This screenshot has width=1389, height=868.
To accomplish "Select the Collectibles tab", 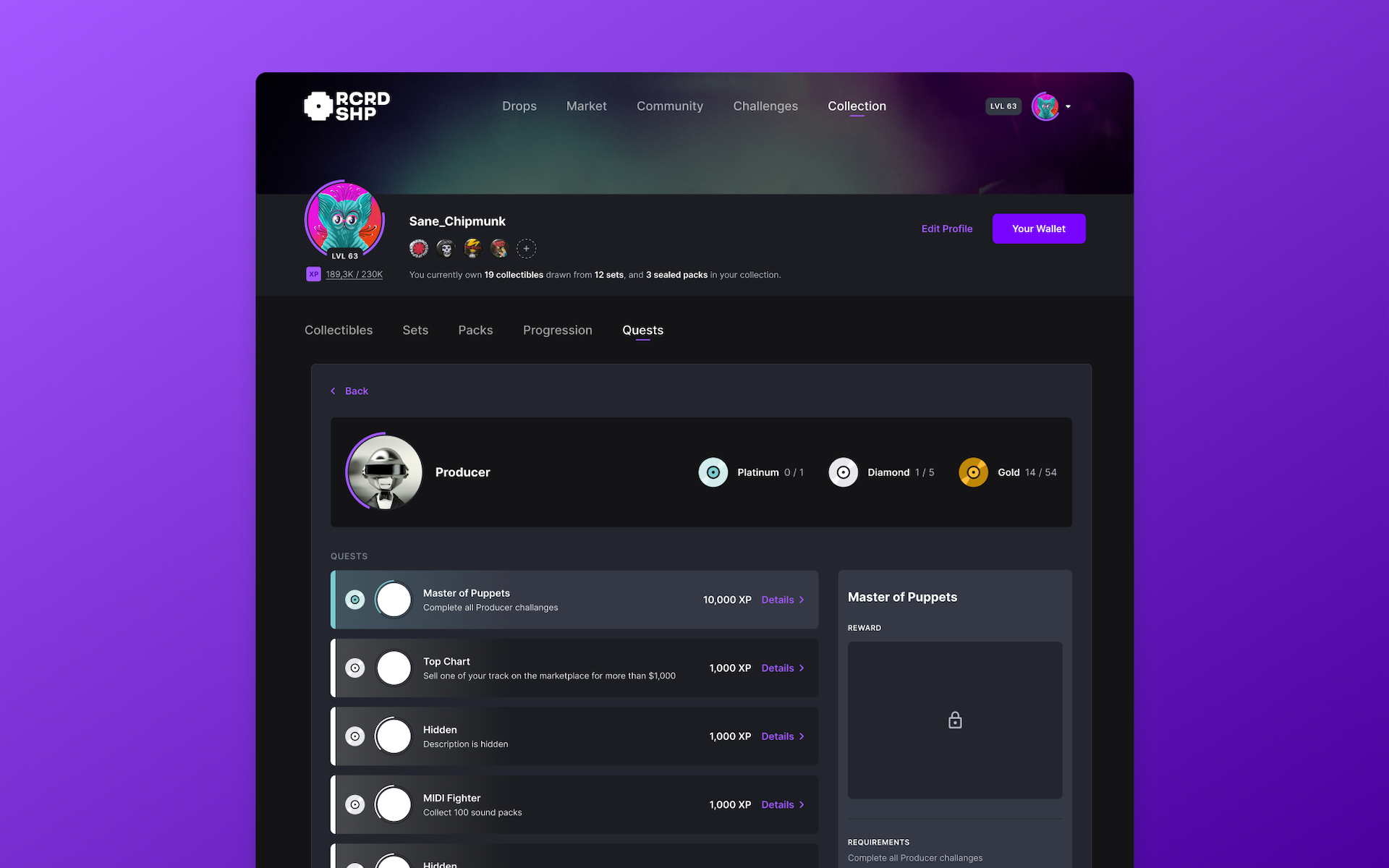I will [338, 329].
